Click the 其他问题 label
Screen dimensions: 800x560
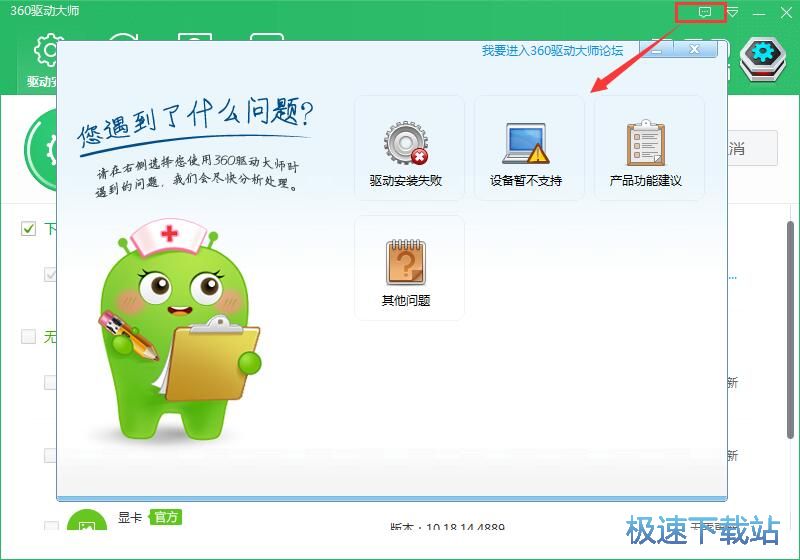406,300
